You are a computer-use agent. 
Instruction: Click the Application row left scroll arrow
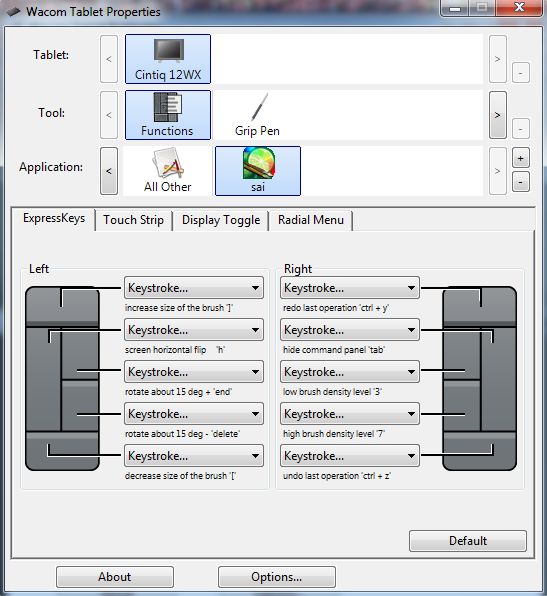tap(109, 171)
